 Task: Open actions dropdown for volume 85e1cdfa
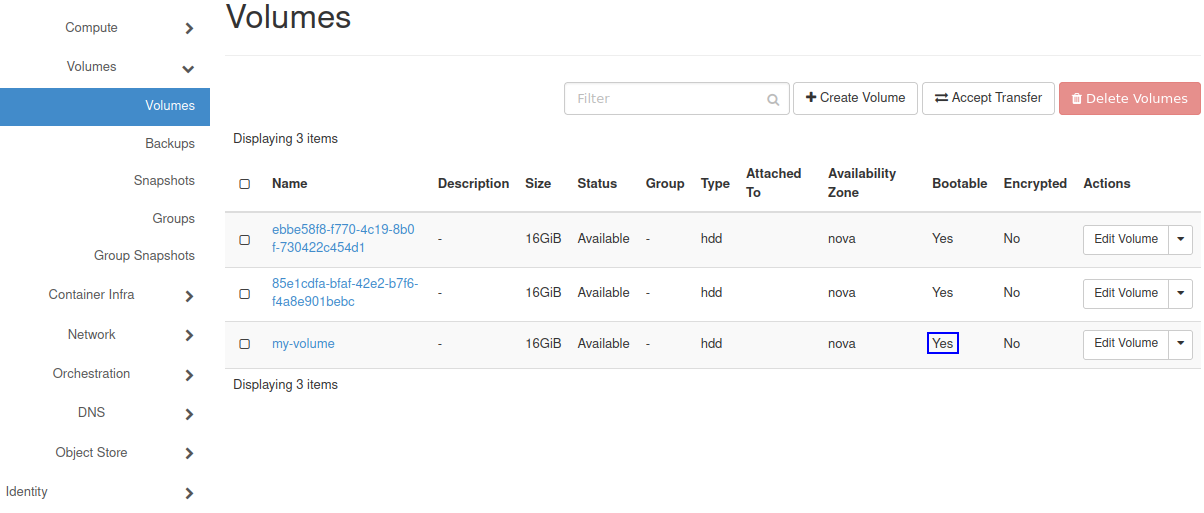[1181, 293]
